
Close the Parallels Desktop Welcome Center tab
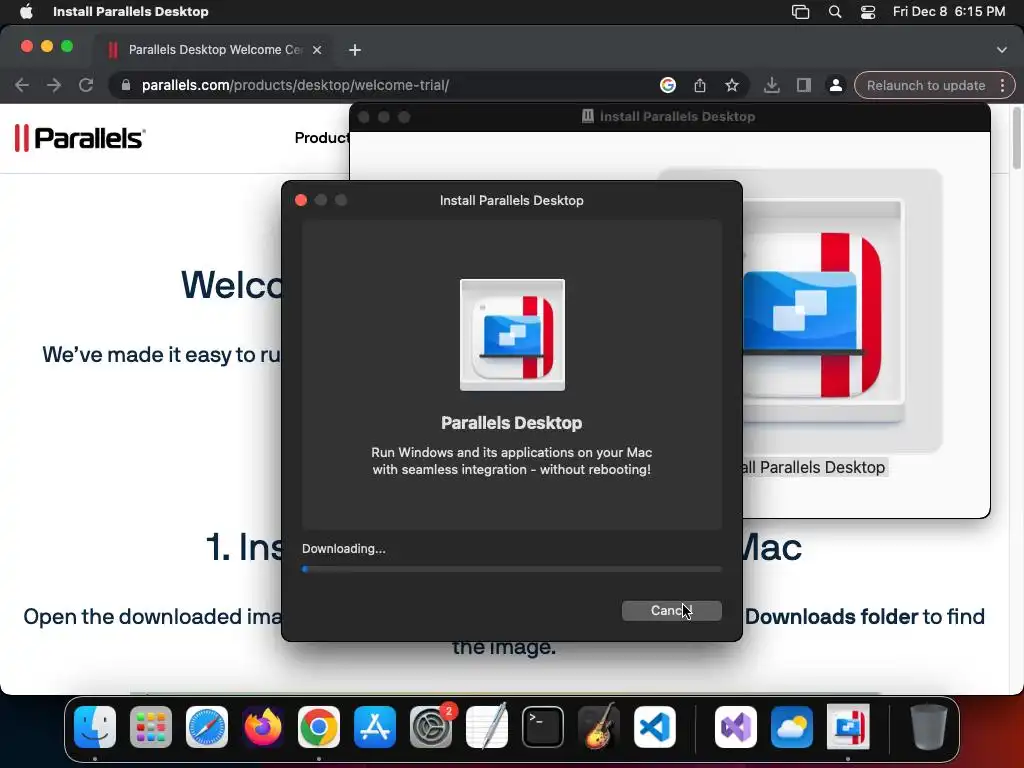[x=317, y=50]
